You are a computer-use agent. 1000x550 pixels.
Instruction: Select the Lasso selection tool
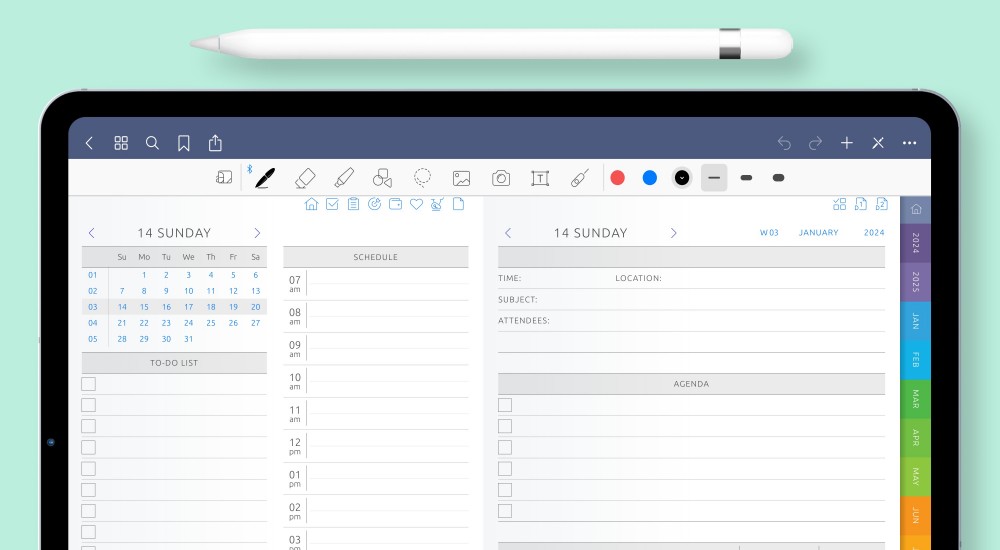point(422,177)
